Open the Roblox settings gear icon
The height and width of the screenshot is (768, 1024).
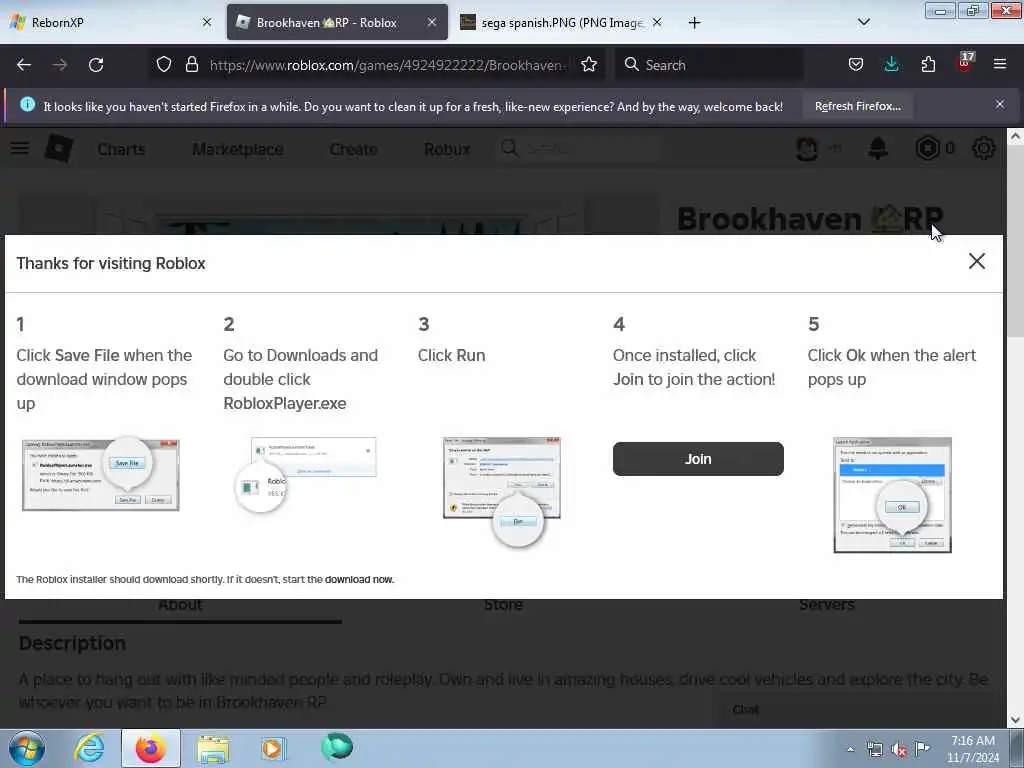[984, 148]
